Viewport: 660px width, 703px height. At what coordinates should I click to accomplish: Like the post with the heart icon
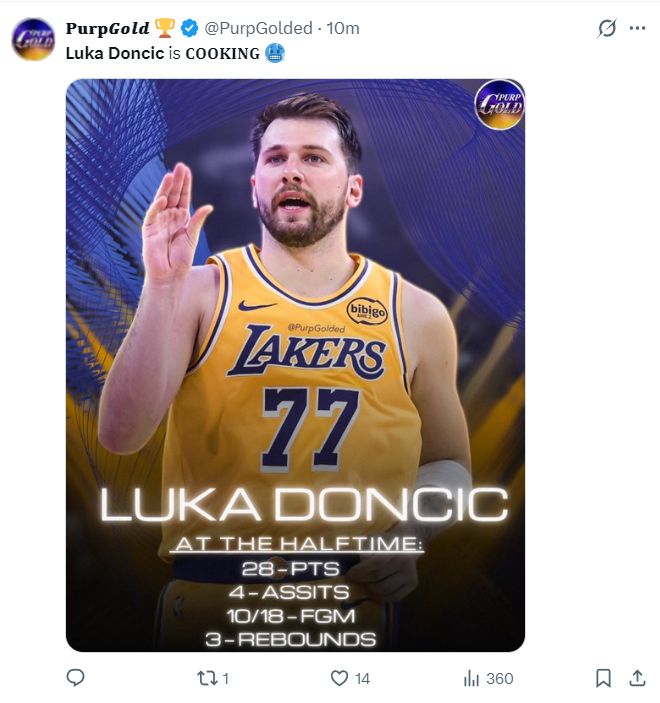(x=340, y=678)
